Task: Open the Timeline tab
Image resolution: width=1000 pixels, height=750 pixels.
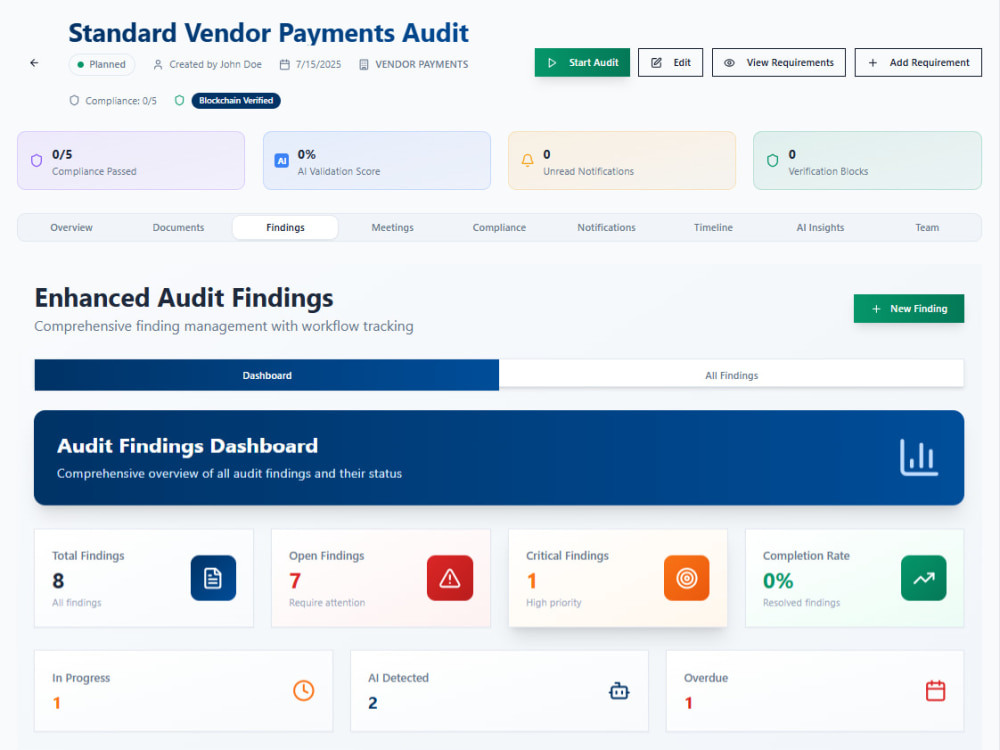Action: pyautogui.click(x=713, y=228)
